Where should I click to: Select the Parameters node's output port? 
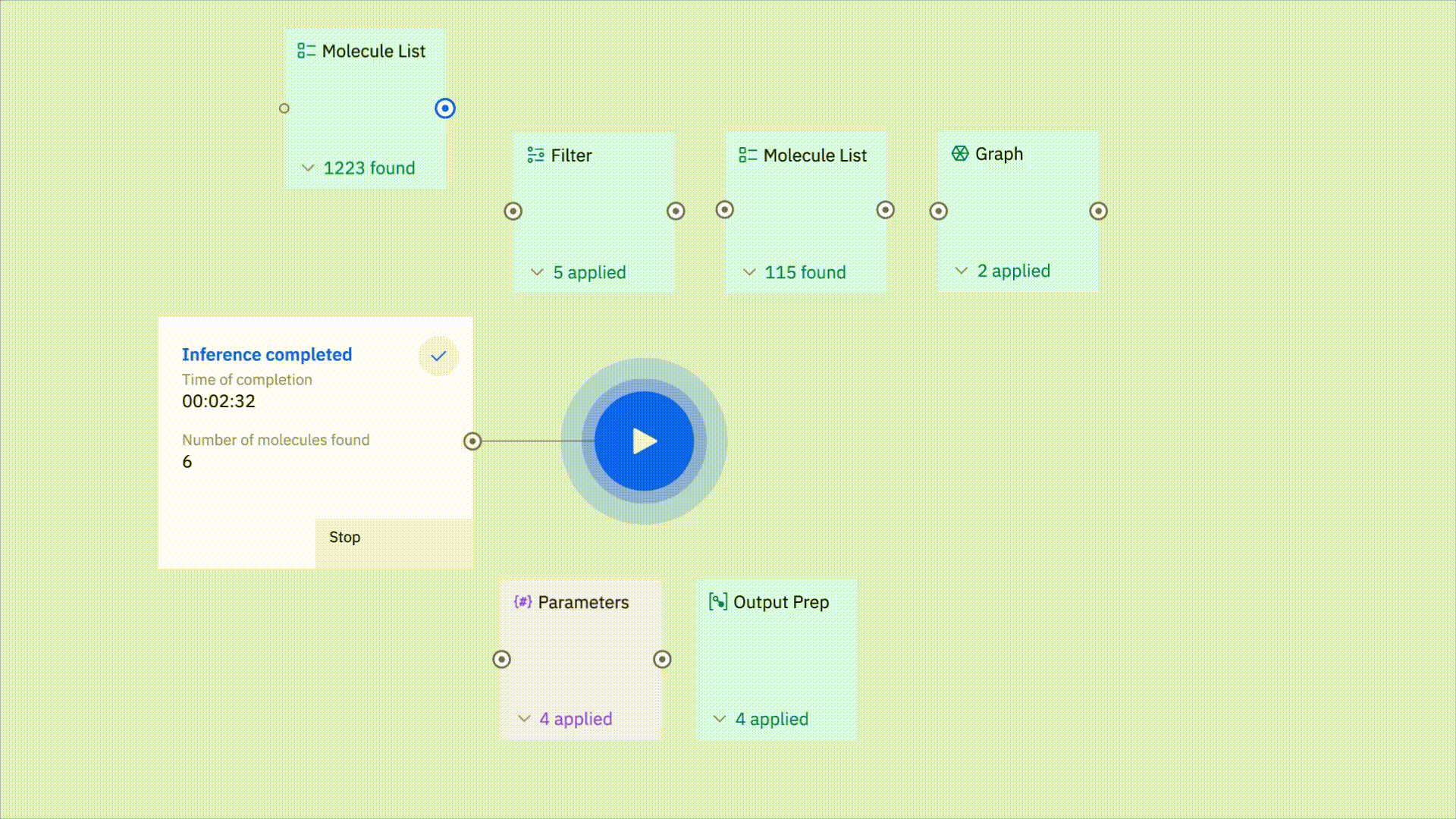tap(662, 660)
